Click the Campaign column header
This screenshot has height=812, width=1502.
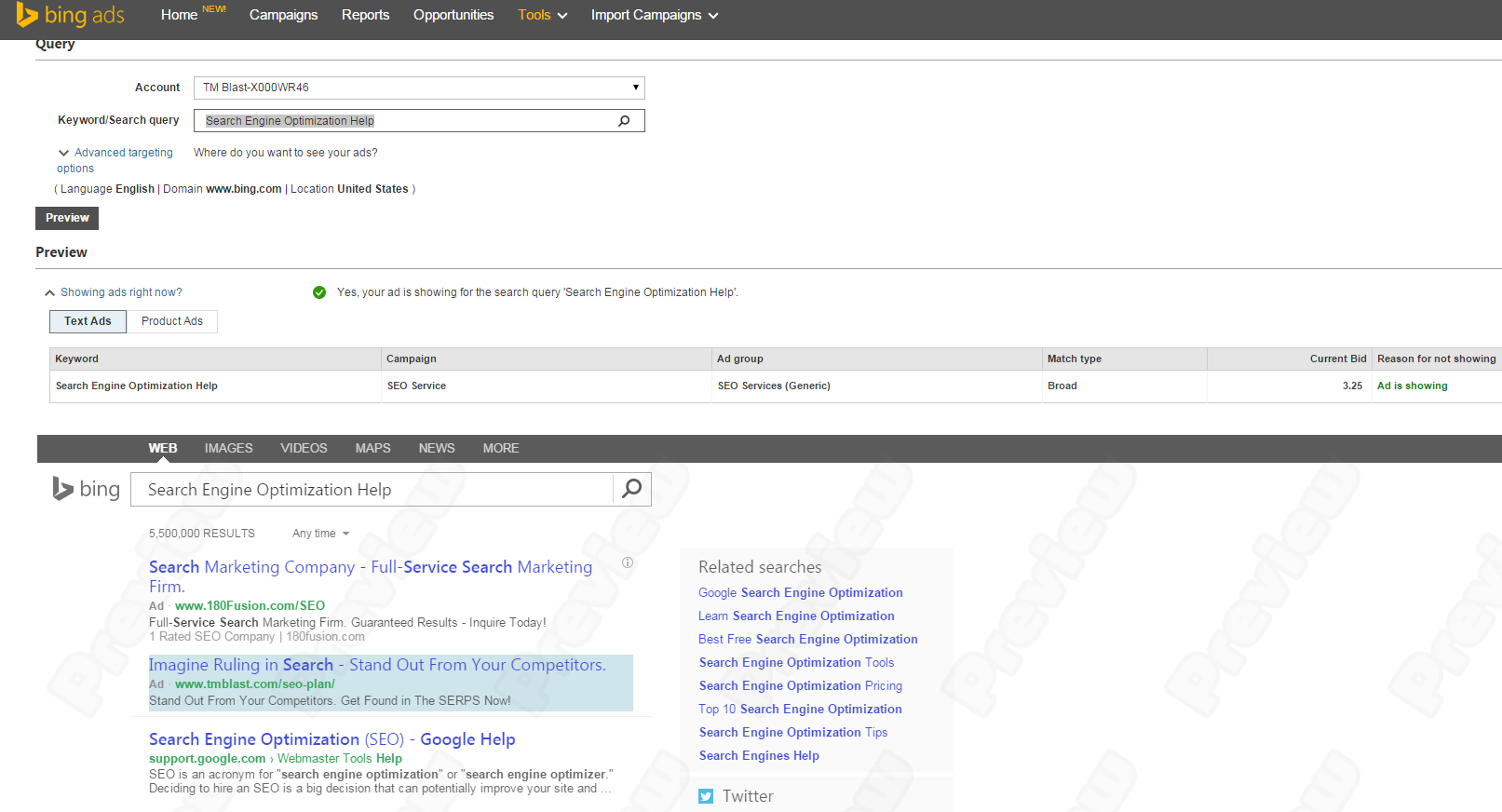pos(547,359)
